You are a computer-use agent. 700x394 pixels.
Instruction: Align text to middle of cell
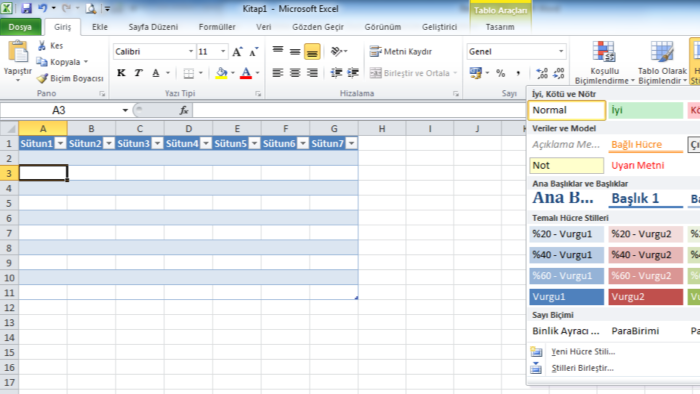click(295, 51)
